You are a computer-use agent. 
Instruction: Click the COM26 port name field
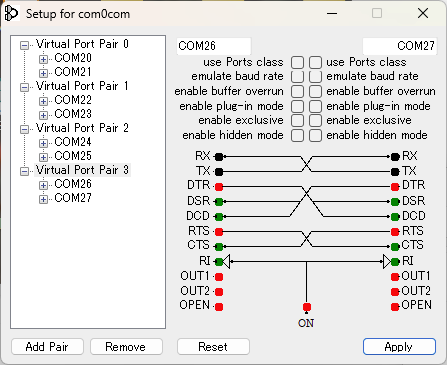coord(214,46)
